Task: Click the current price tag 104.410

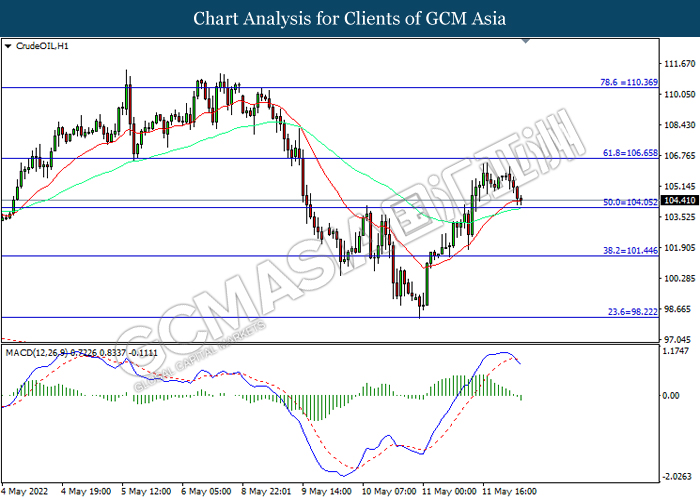Action: (679, 200)
